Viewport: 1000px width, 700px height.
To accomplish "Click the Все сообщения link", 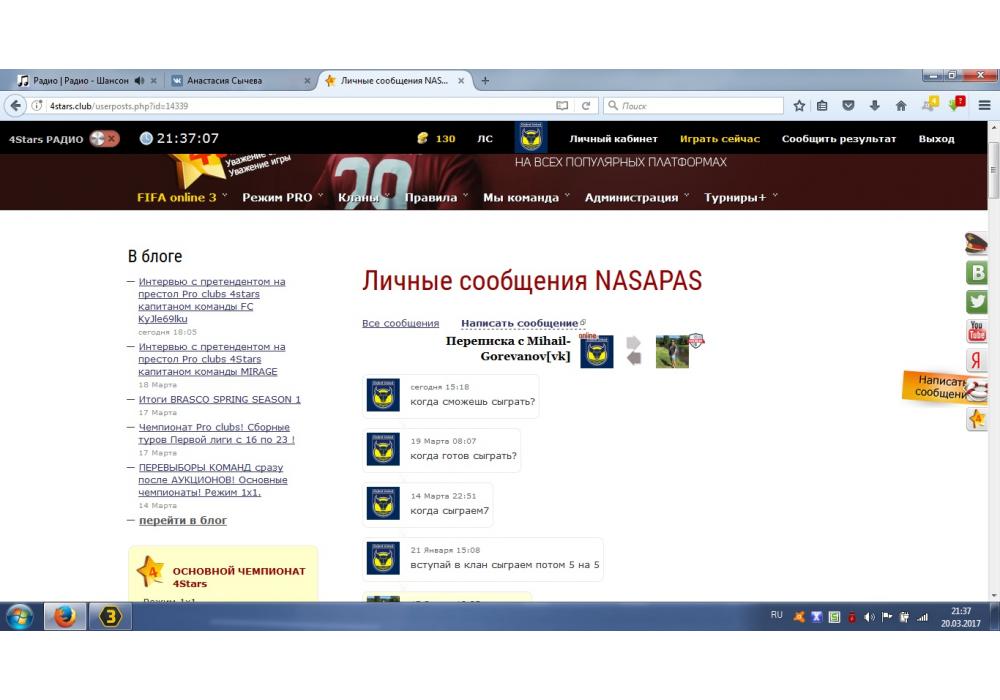I will click(x=400, y=323).
